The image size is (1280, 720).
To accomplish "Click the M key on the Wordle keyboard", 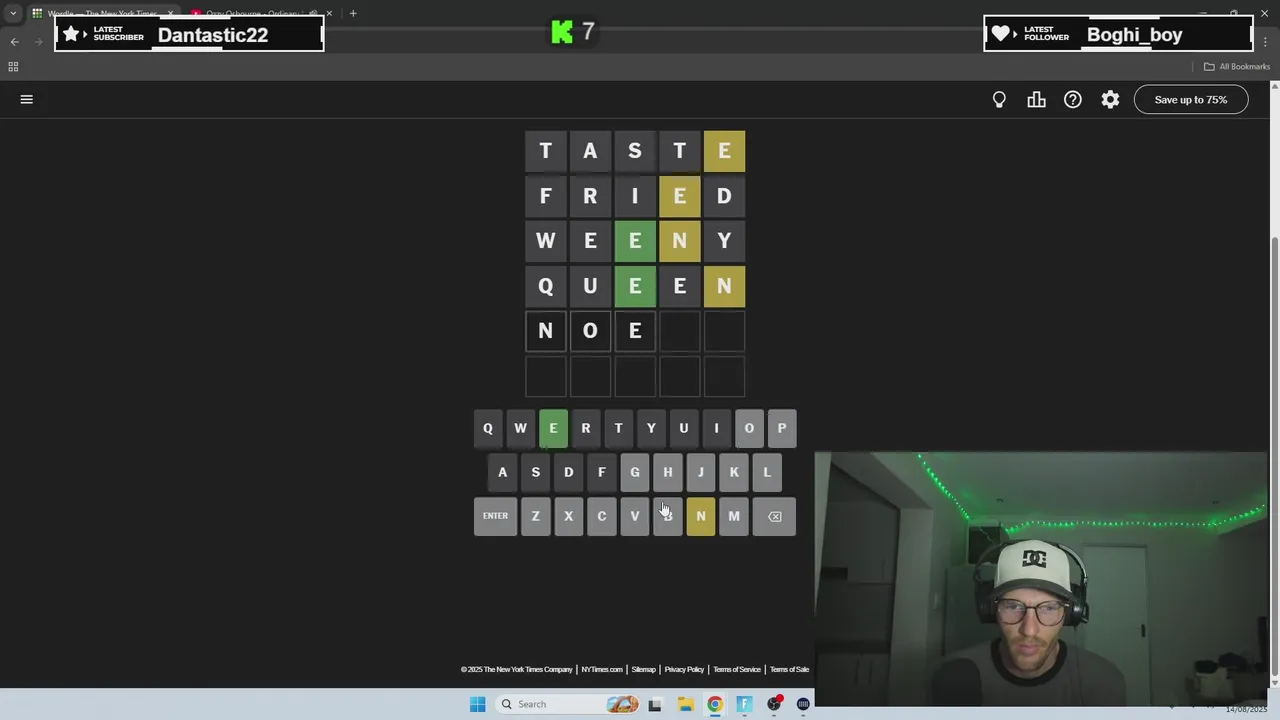I will click(734, 516).
